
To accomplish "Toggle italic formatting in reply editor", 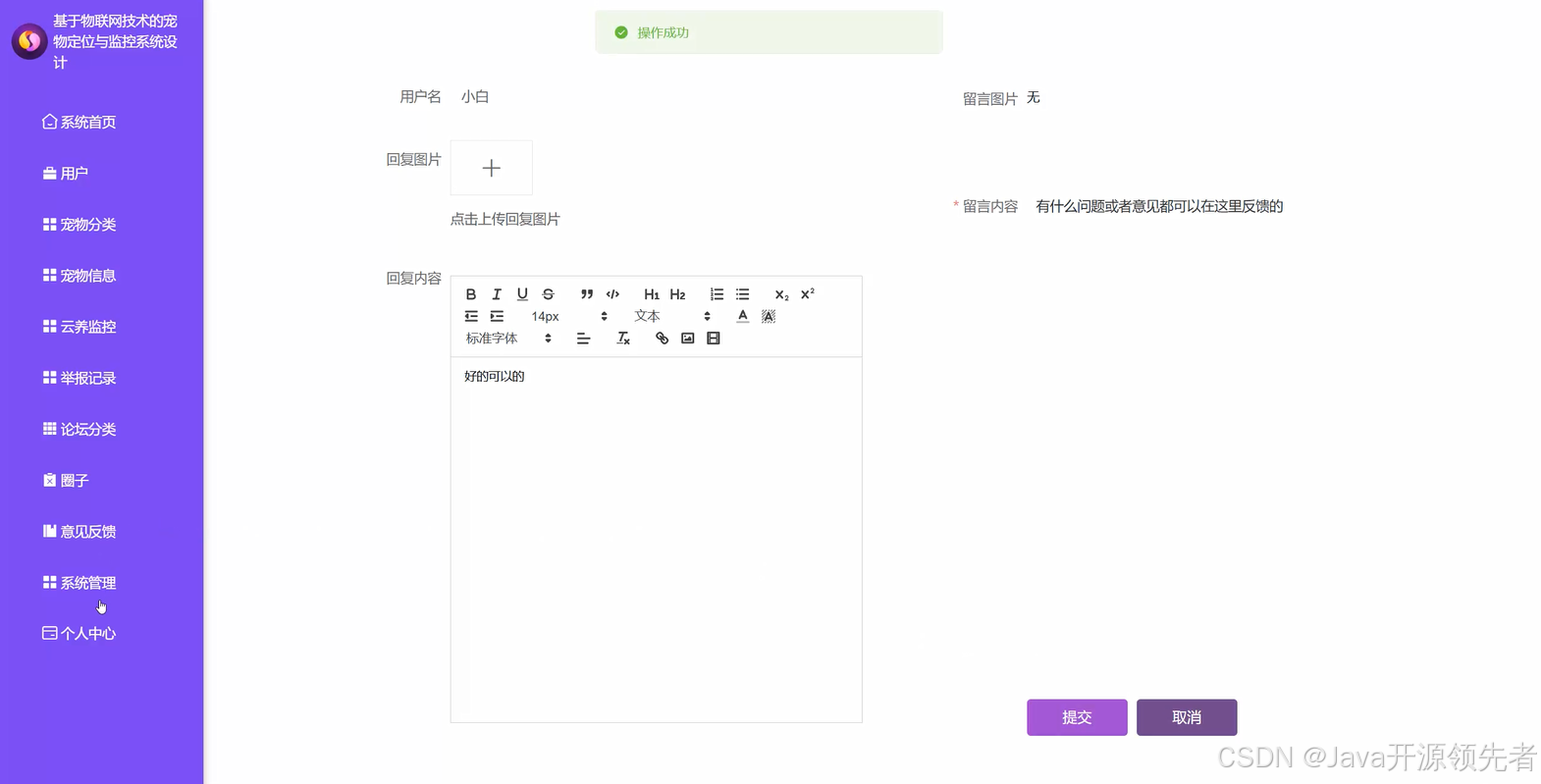I will 497,294.
